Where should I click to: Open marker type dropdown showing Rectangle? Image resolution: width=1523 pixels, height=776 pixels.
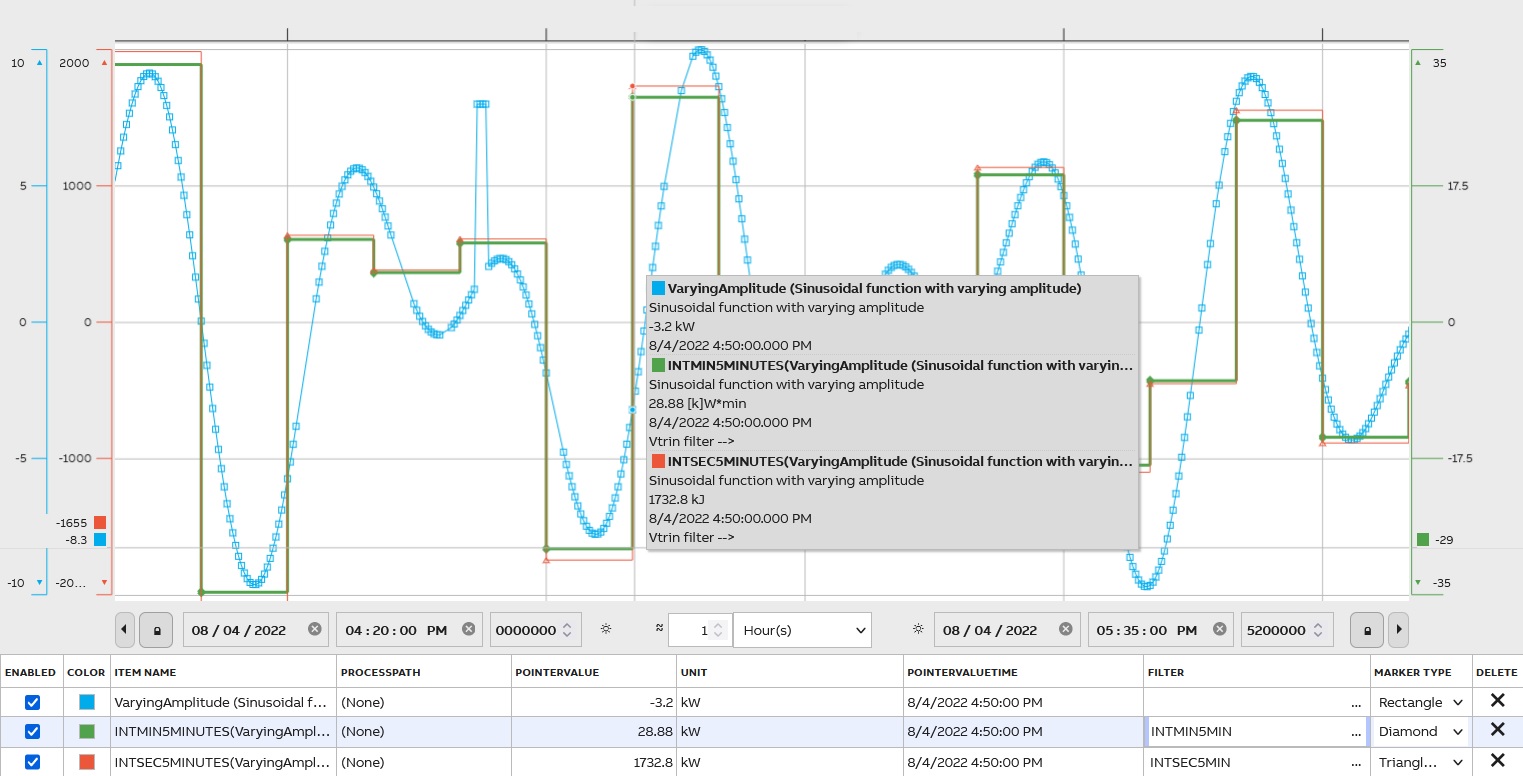(x=1421, y=702)
